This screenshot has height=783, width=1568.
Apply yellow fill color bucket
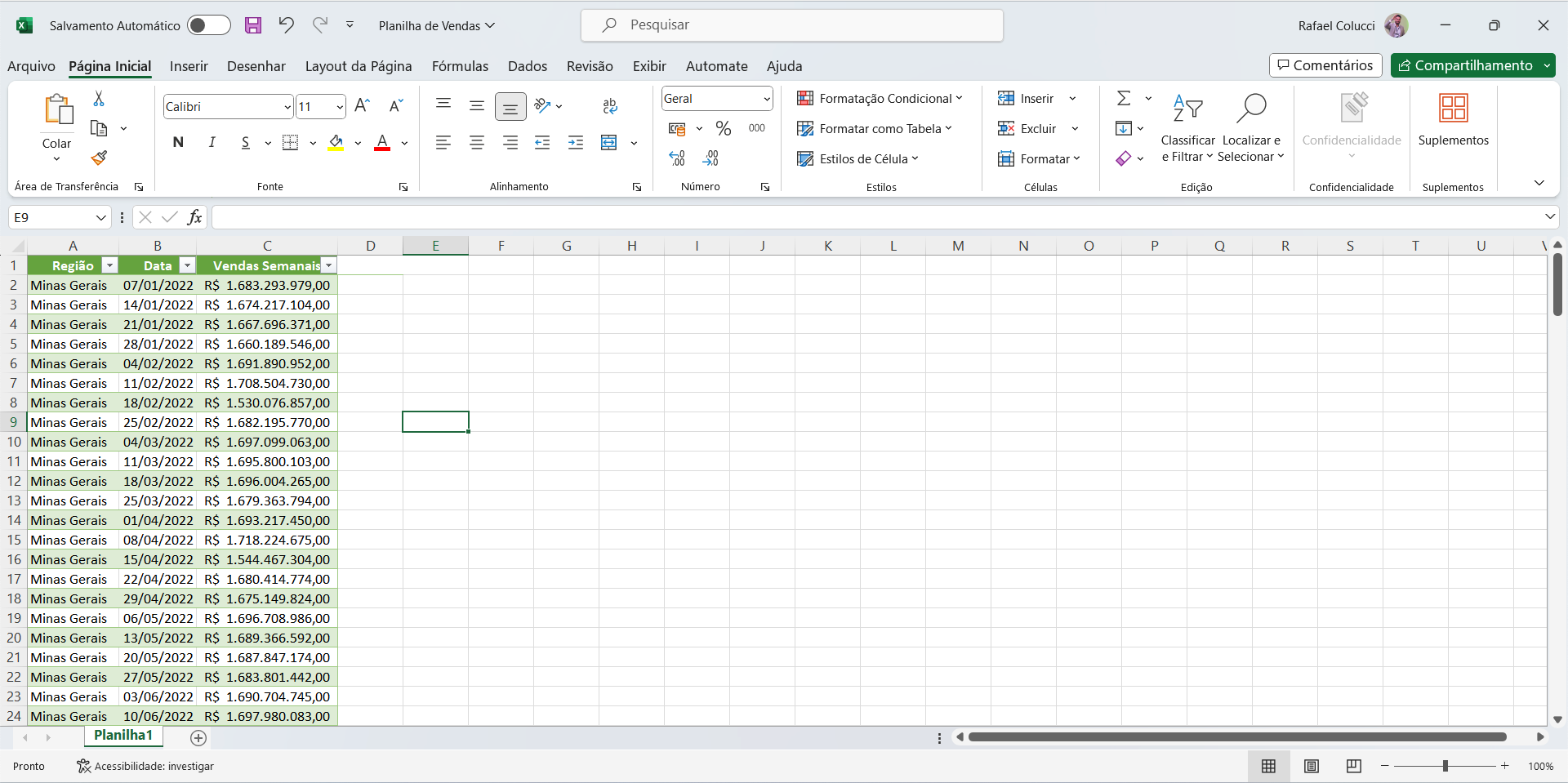pyautogui.click(x=336, y=143)
